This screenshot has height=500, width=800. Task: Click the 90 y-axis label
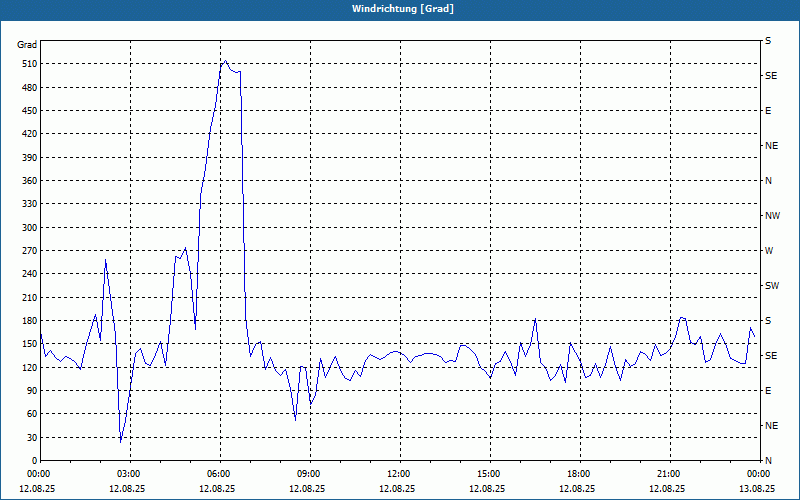(x=32, y=391)
